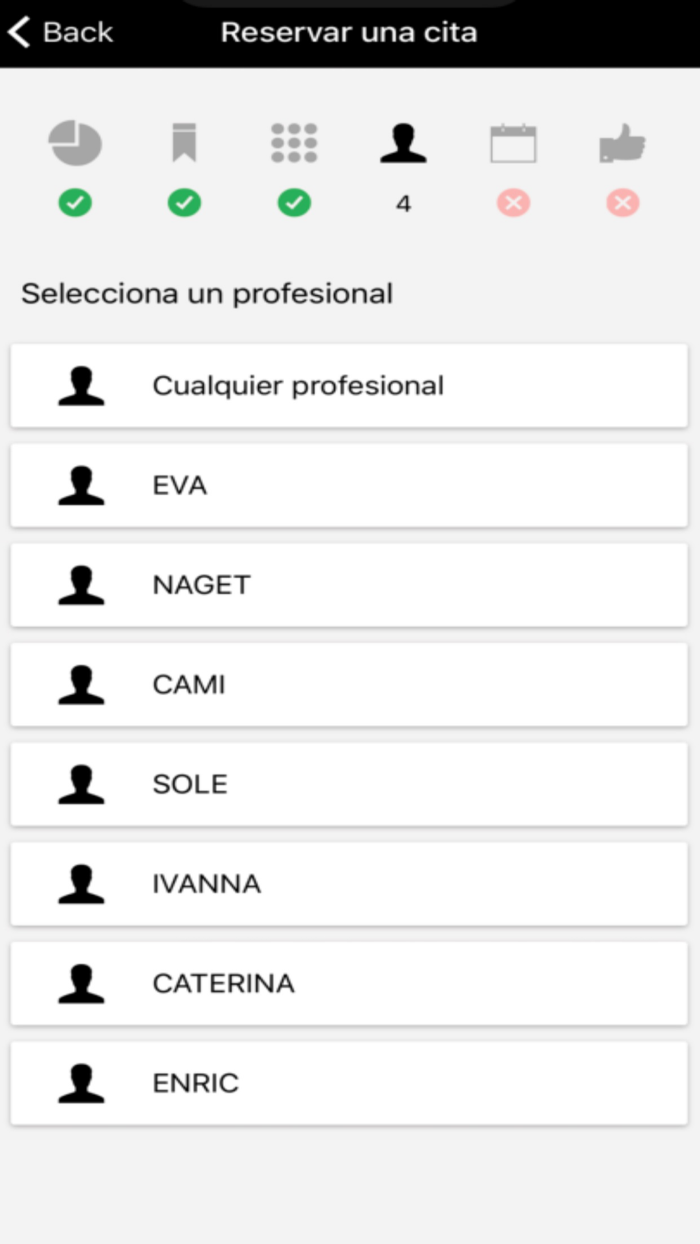Viewport: 700px width, 1244px height.
Task: Select the calendar step icon
Action: click(513, 143)
